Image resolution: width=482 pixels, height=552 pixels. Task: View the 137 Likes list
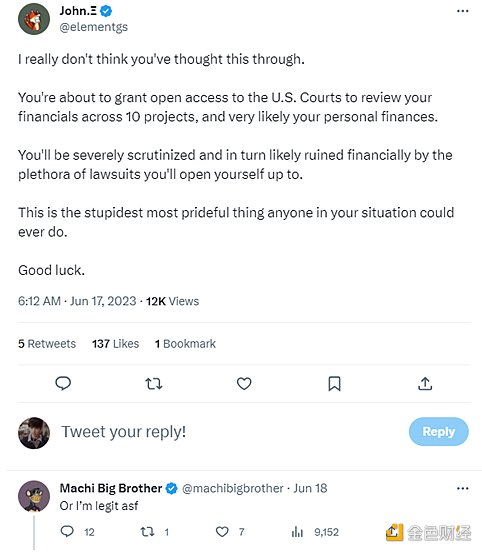[115, 344]
